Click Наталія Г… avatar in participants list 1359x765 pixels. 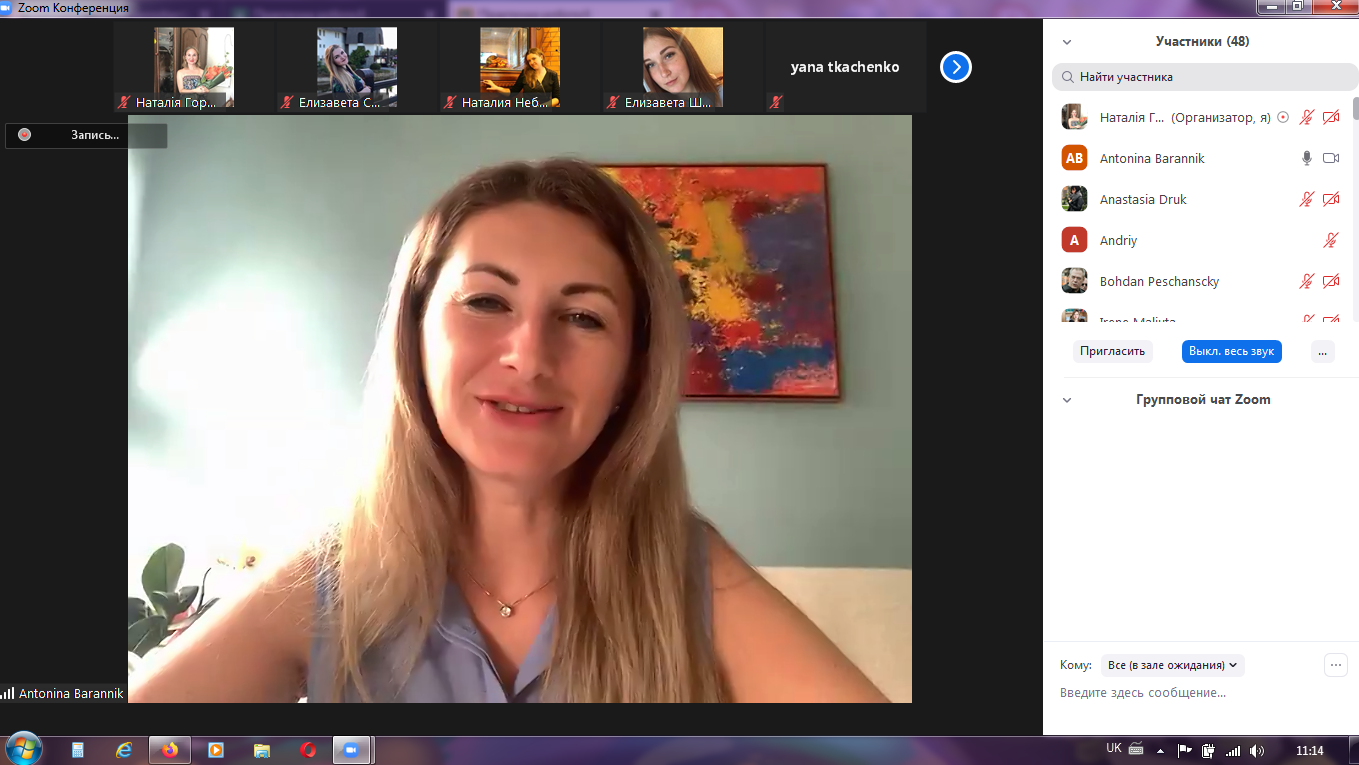point(1074,117)
